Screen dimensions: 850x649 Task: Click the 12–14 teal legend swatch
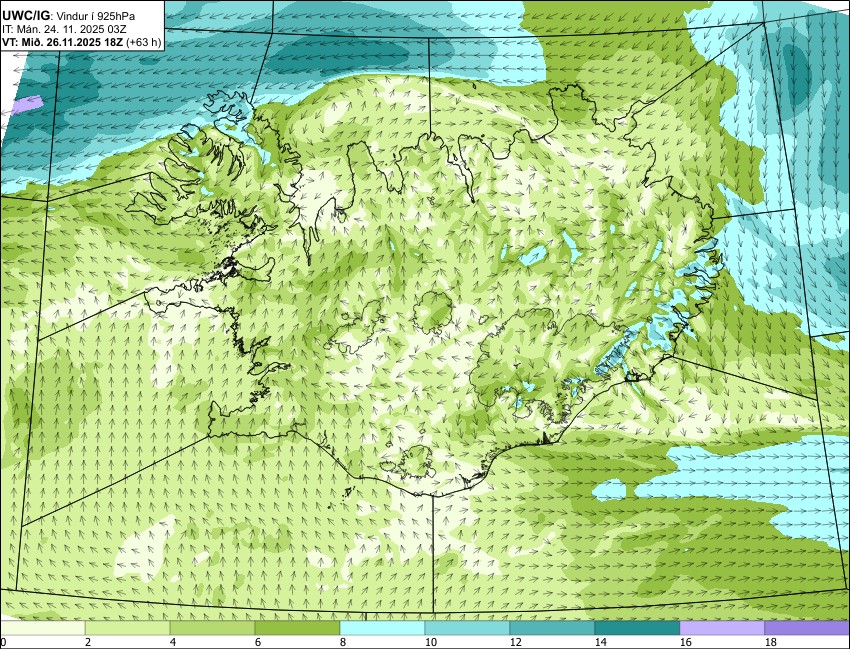[x=552, y=628]
